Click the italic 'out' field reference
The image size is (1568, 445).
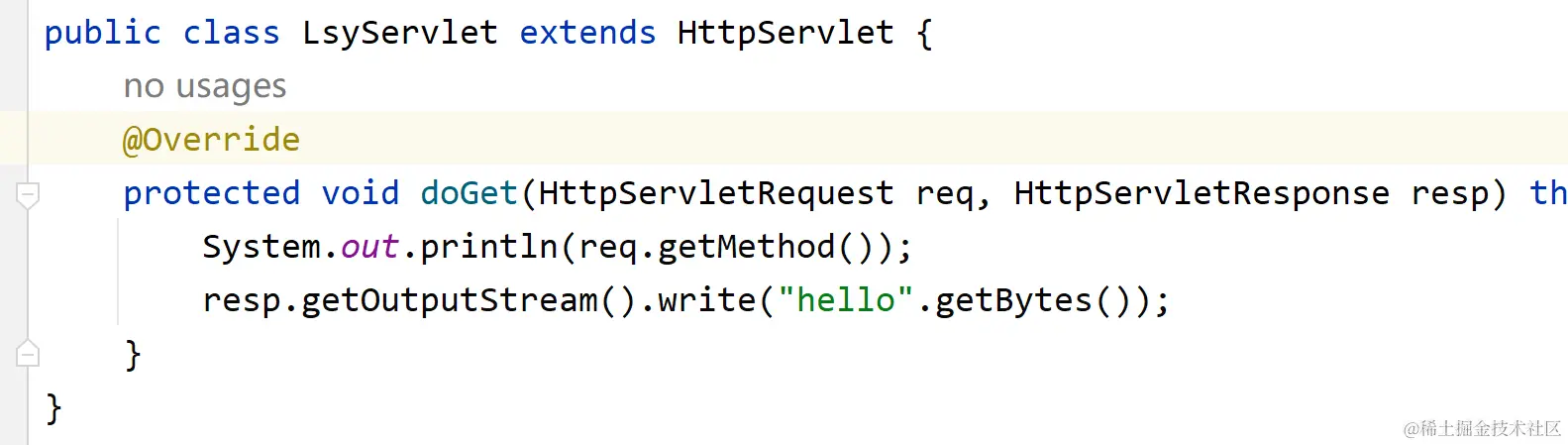(x=369, y=247)
